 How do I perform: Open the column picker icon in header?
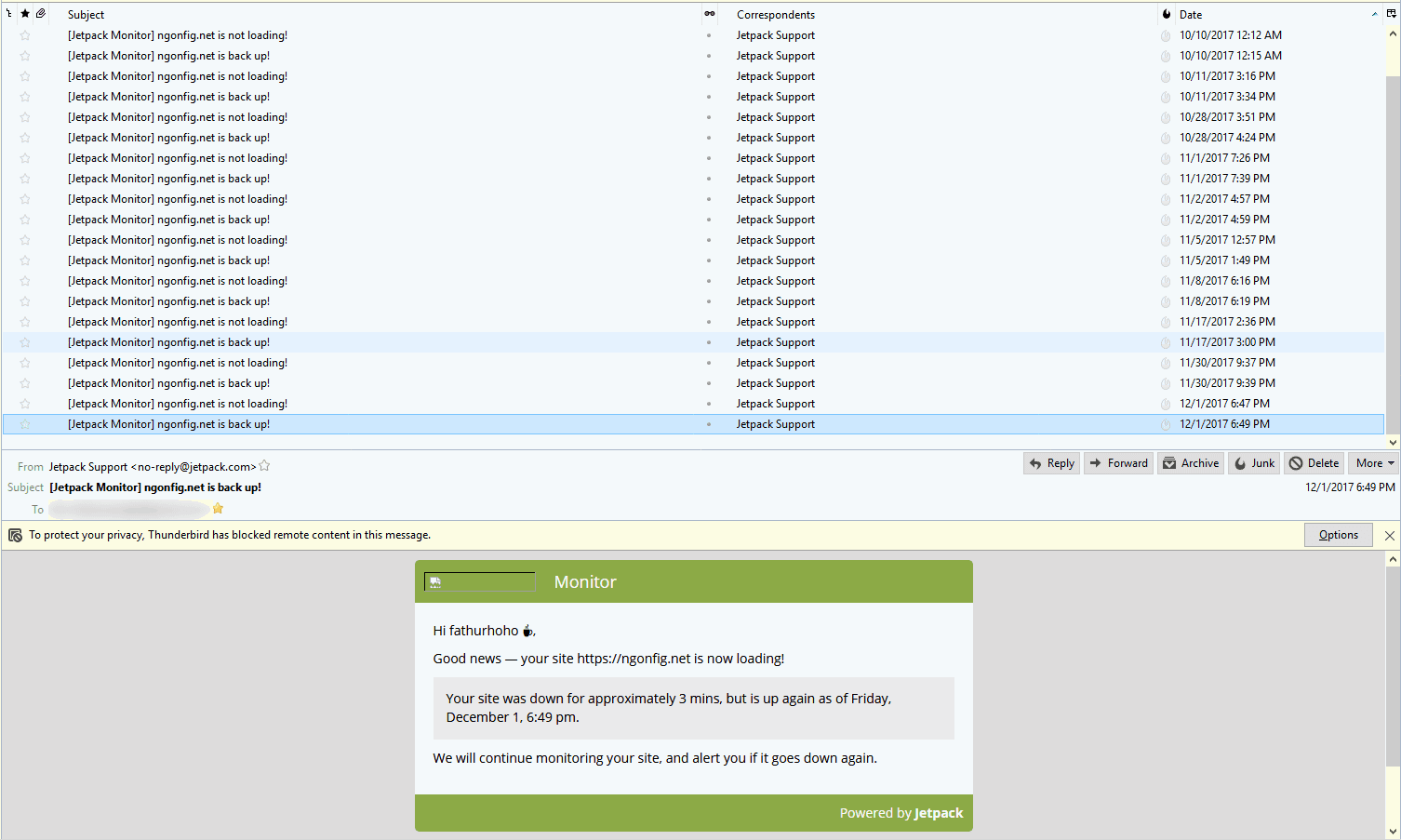(x=1392, y=14)
